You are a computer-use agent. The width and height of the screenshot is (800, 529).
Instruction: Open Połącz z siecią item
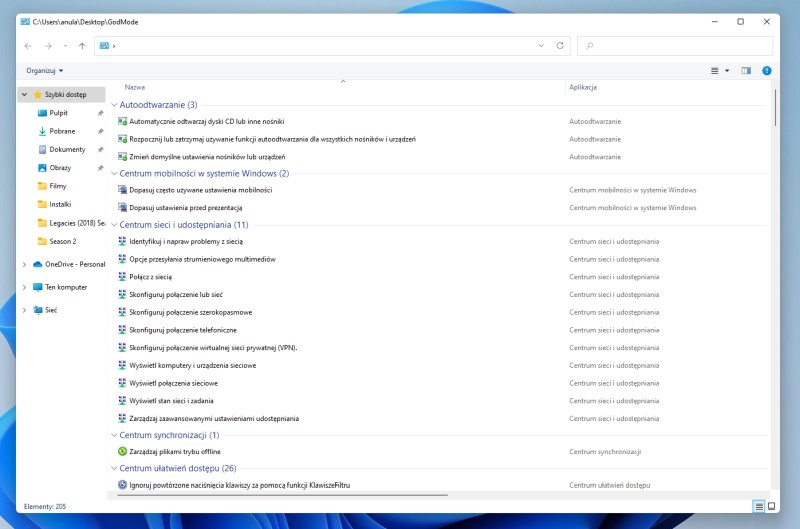[x=151, y=277]
